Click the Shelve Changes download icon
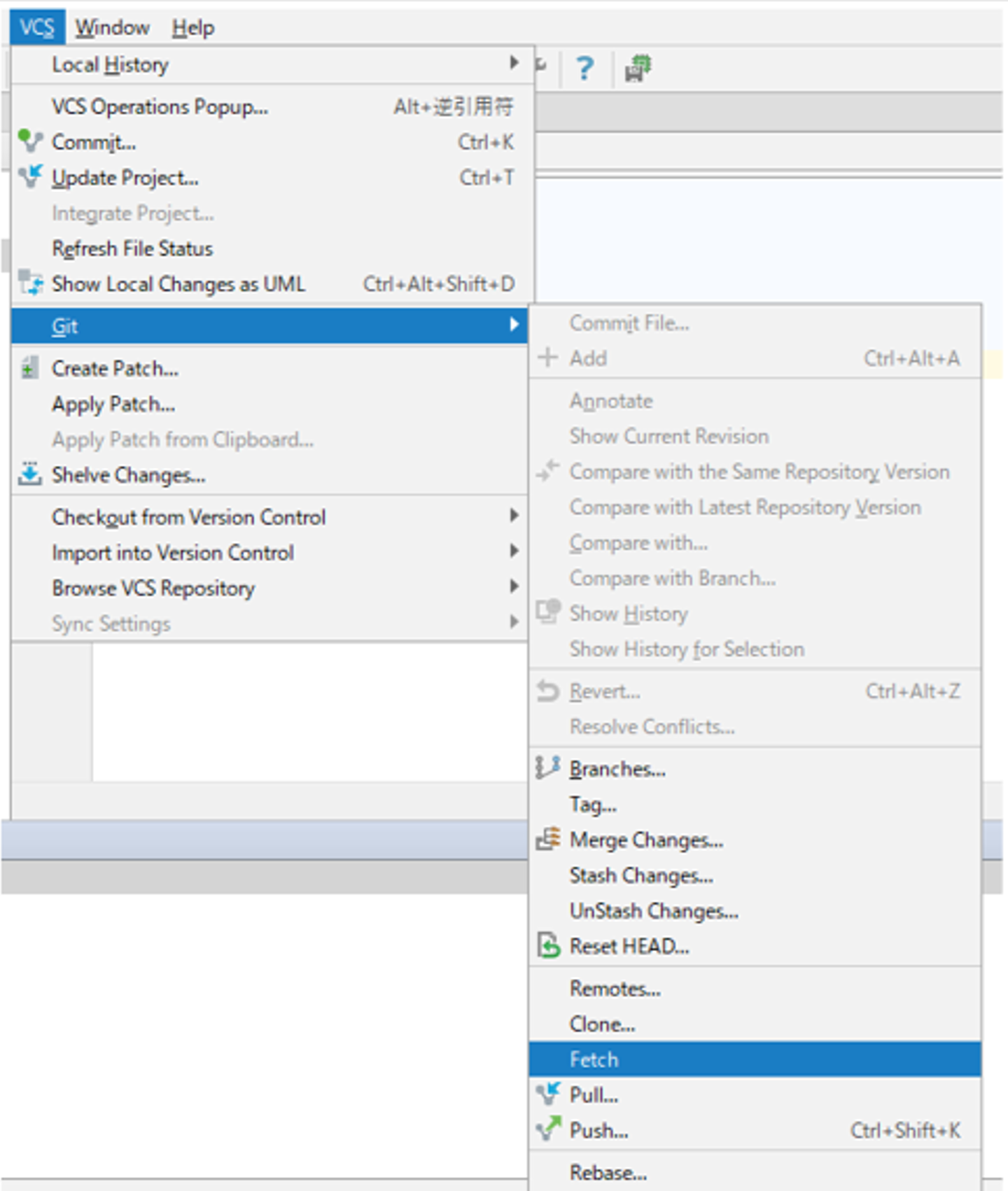1008x1191 pixels. click(30, 474)
